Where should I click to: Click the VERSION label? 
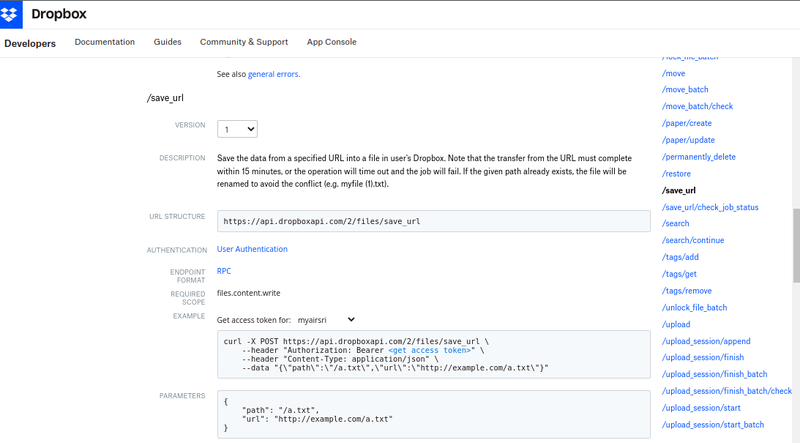click(190, 125)
